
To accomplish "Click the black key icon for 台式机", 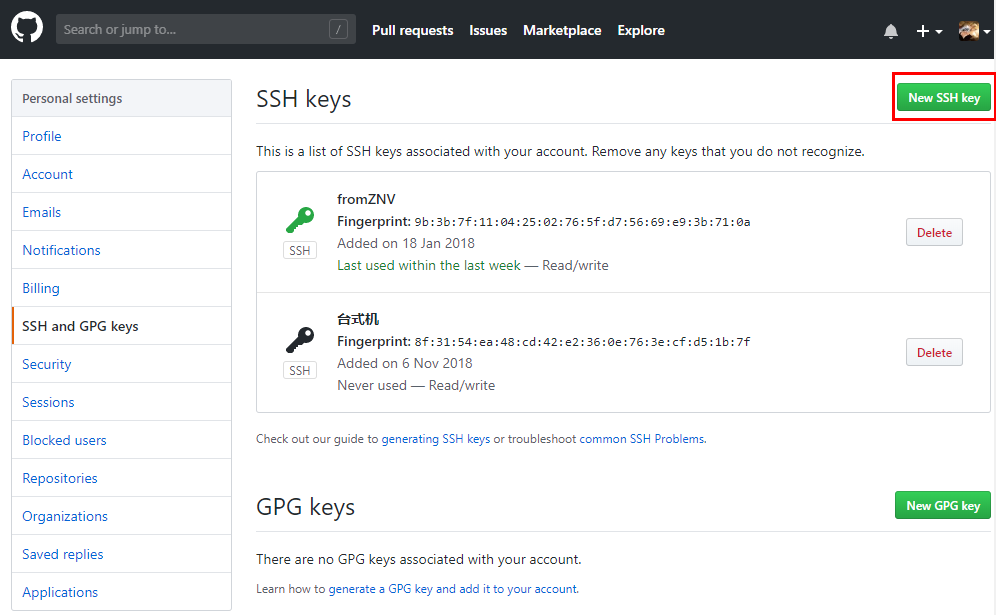I will coord(300,340).
